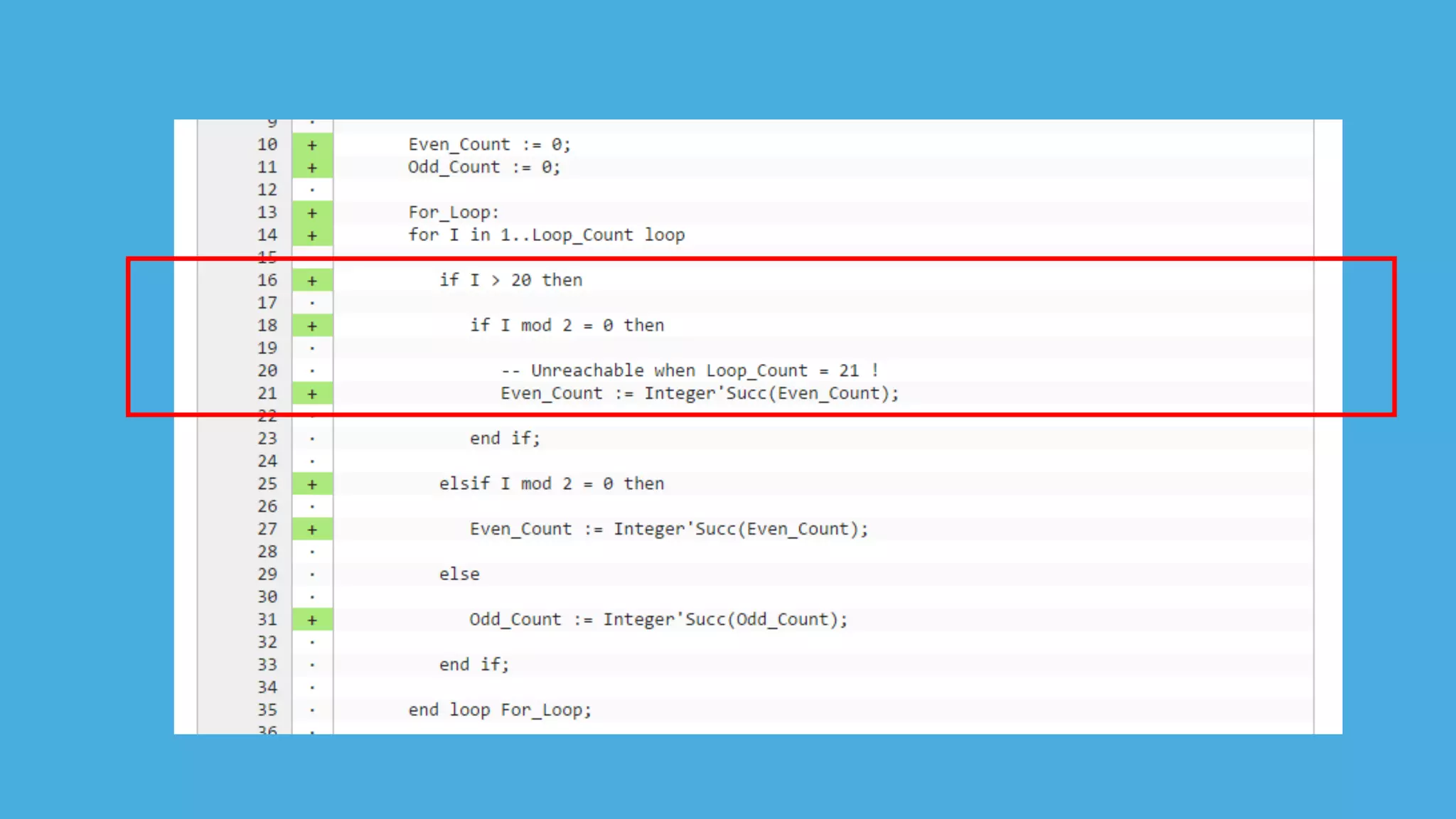Click line number 23 in the gutter
Viewport: 1456px width, 819px height.
[x=267, y=439]
